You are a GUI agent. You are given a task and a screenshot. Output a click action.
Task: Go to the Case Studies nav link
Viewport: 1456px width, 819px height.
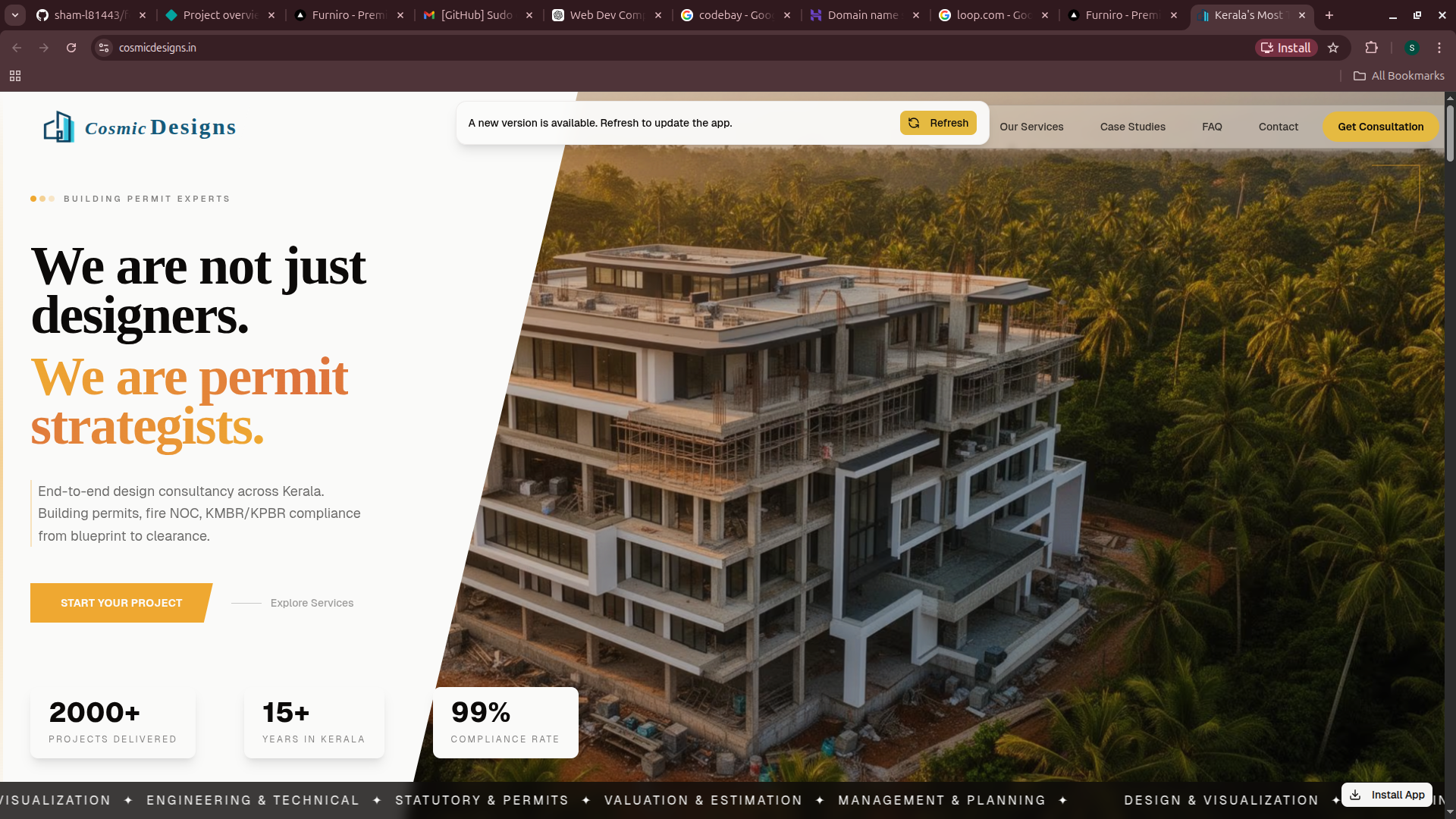1133,127
